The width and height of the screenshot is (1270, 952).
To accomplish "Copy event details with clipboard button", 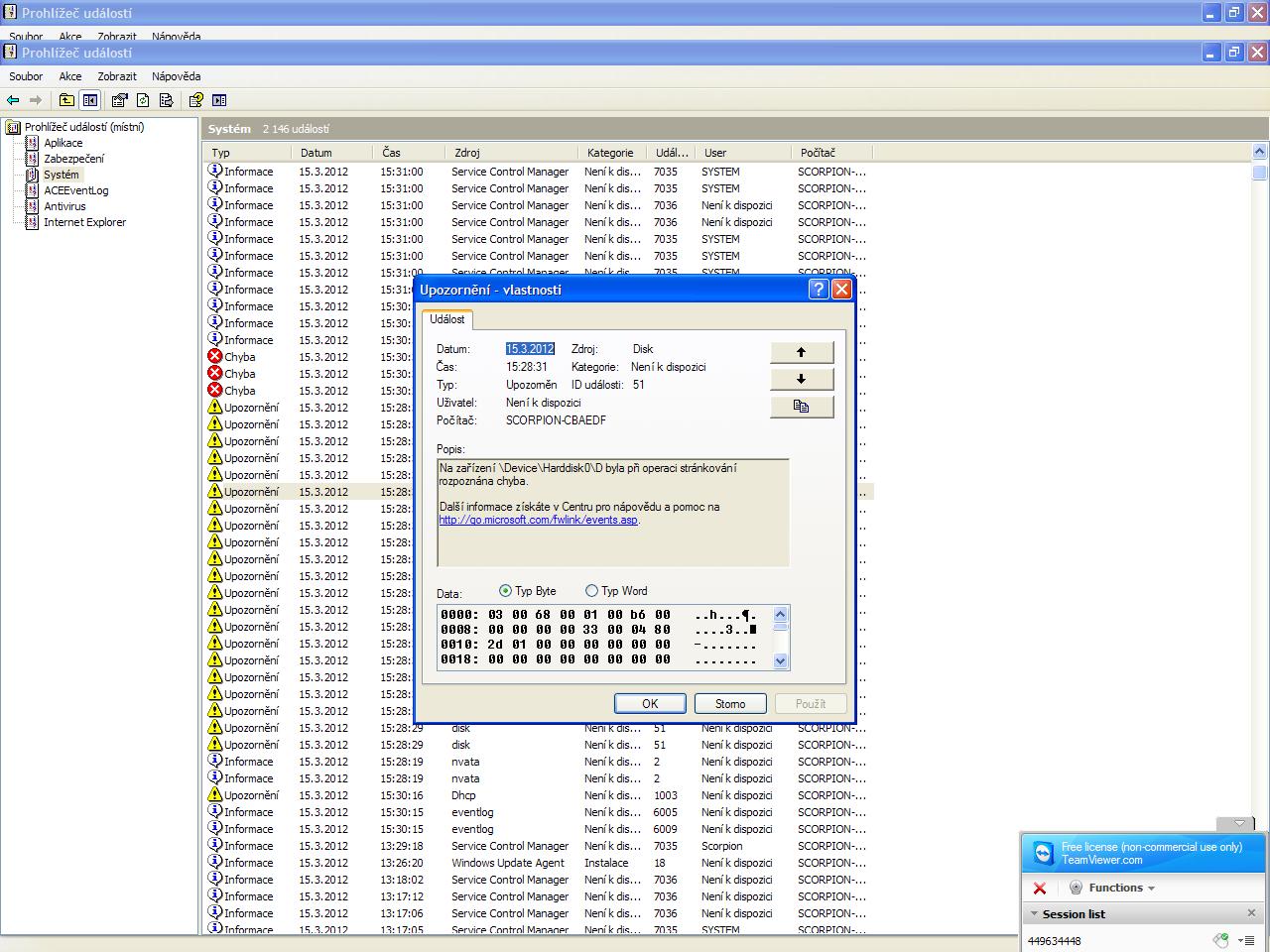I will (x=801, y=407).
